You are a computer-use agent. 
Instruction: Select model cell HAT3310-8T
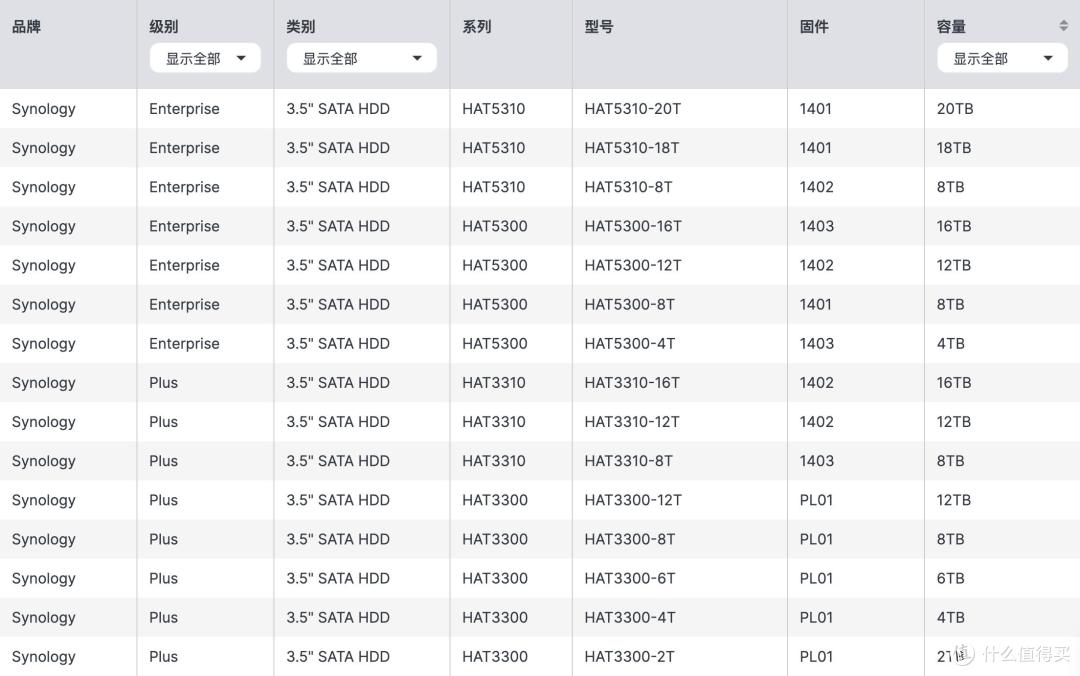pyautogui.click(x=628, y=461)
